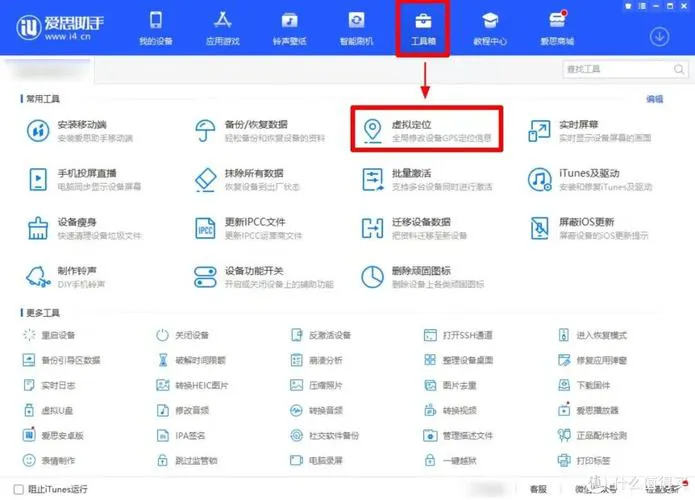Open 图片去重 tool
Viewport: 695px width, 500px height.
click(450, 385)
